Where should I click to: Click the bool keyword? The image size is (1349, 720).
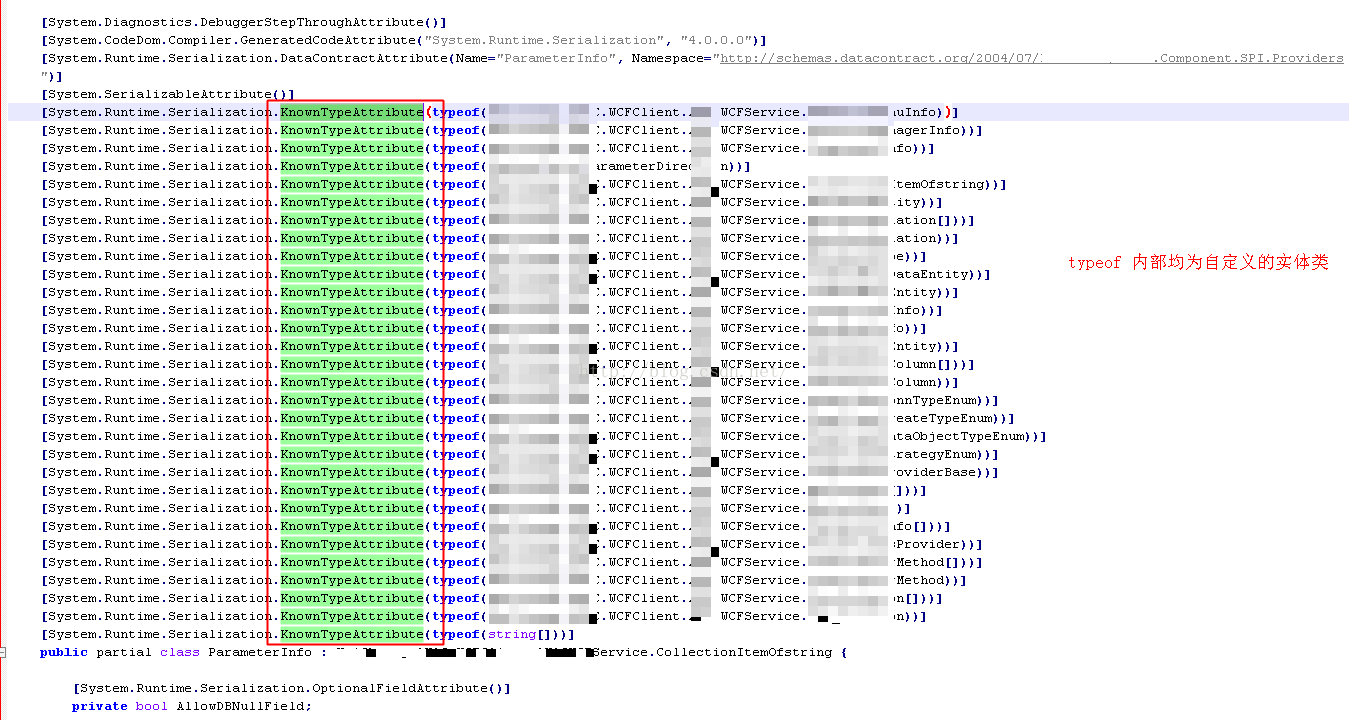[152, 706]
